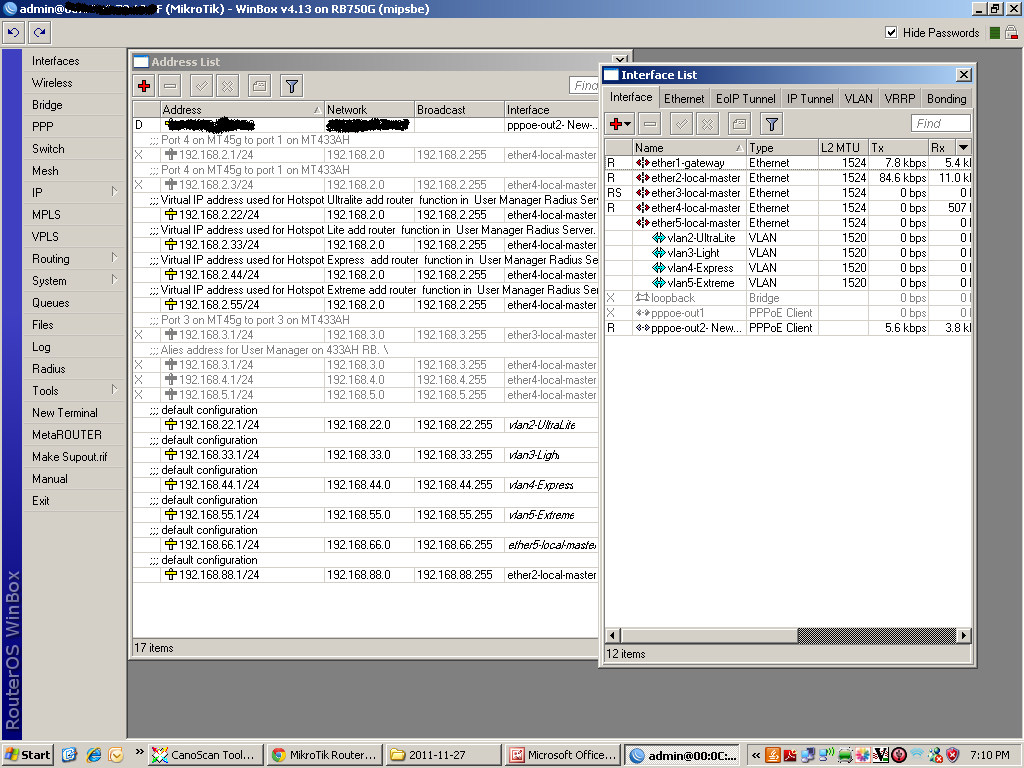Select the ether1-gateway interface row
The height and width of the screenshot is (768, 1024).
click(788, 163)
